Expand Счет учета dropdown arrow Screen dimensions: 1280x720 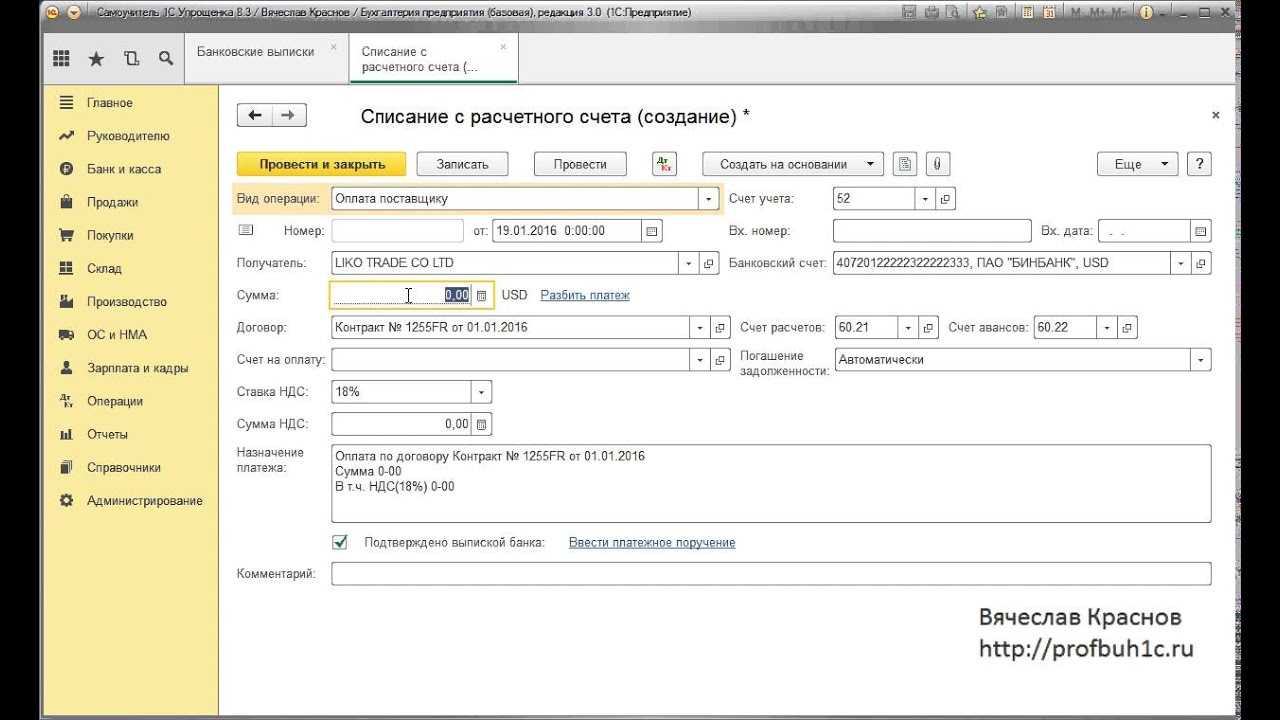[x=926, y=198]
